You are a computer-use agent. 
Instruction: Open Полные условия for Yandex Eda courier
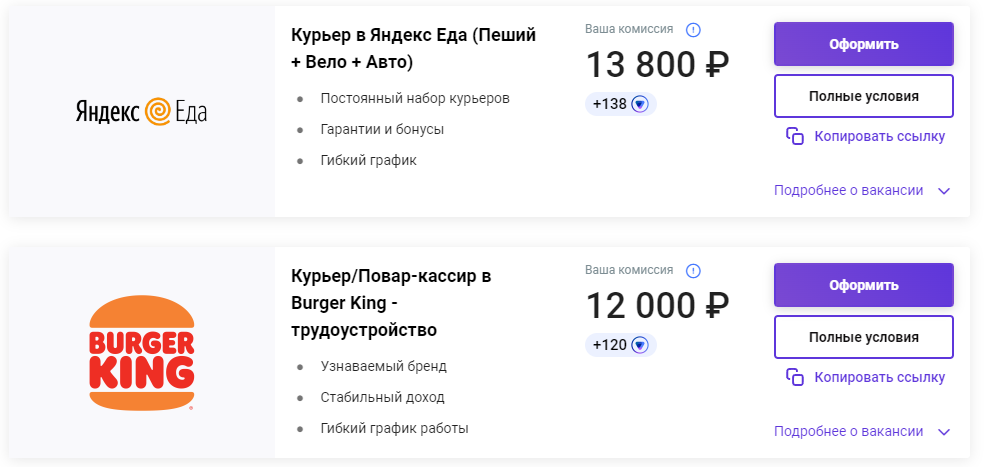864,96
